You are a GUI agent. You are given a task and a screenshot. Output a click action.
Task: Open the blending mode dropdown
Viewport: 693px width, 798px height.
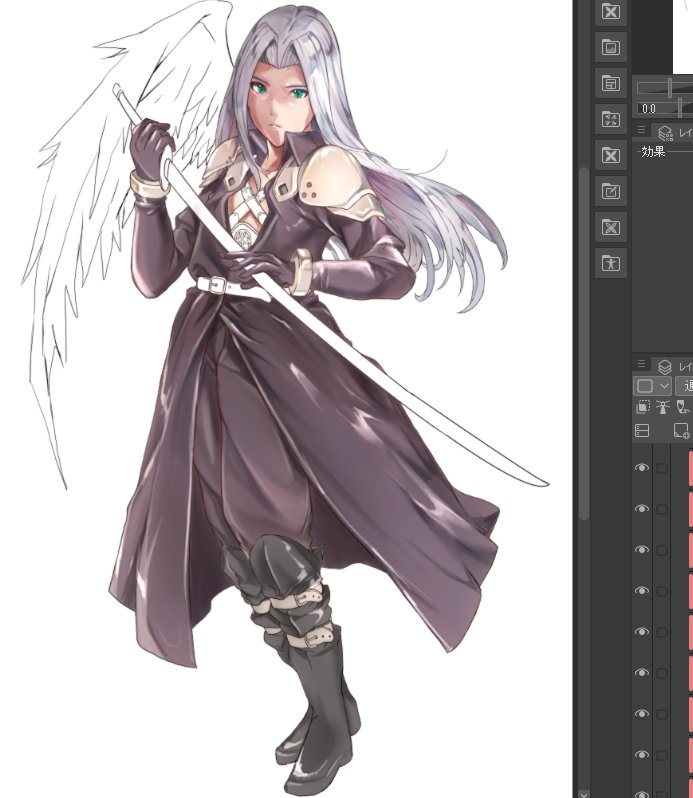(x=684, y=386)
